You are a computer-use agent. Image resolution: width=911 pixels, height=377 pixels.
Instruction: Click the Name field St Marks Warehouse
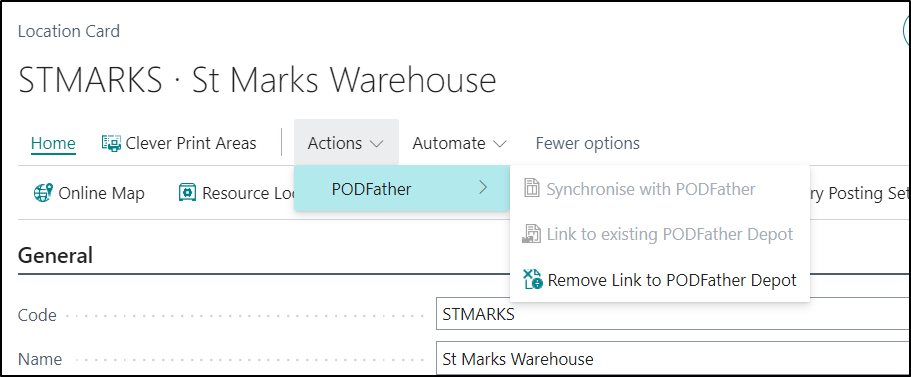coord(673,359)
